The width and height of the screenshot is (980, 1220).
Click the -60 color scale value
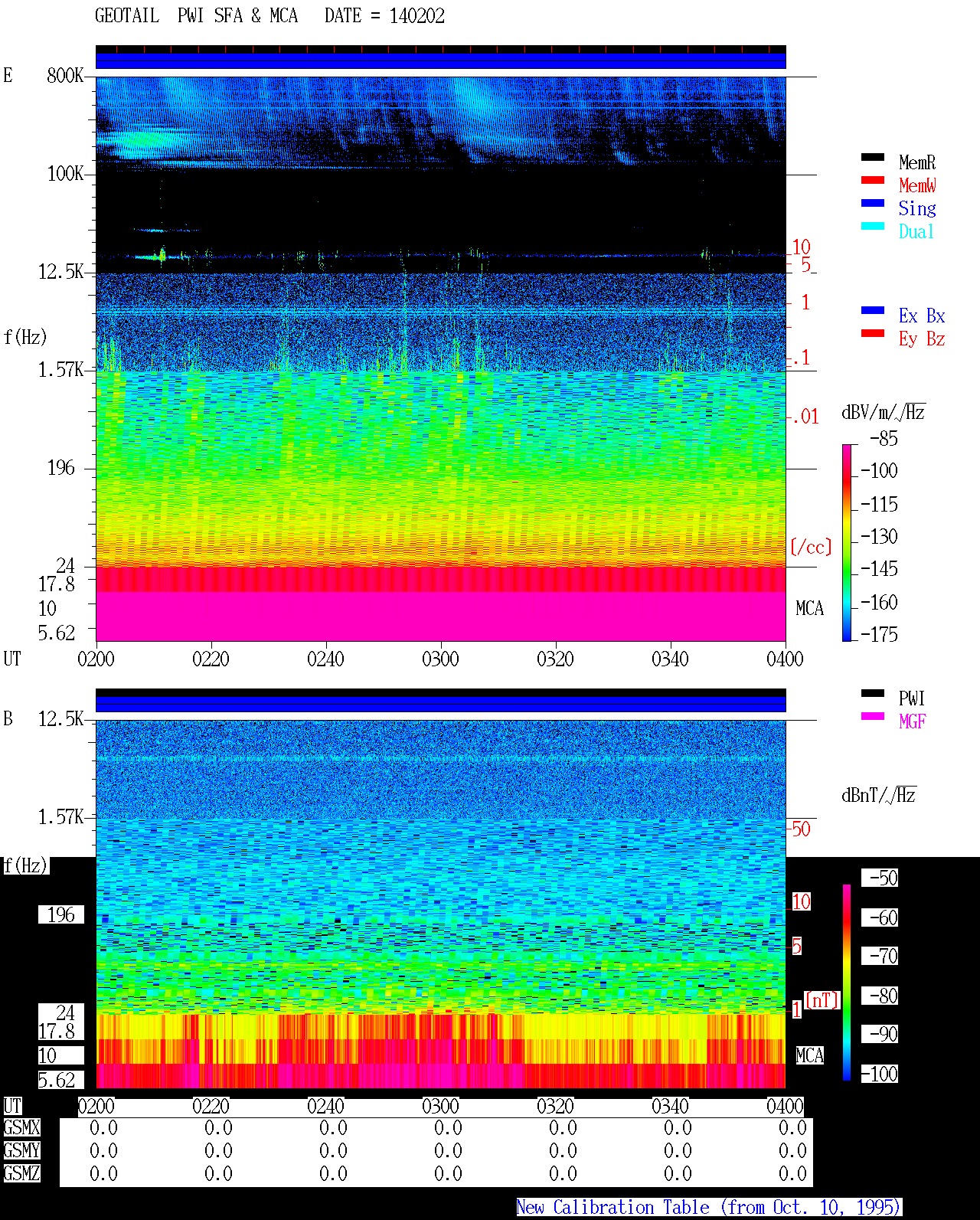880,917
